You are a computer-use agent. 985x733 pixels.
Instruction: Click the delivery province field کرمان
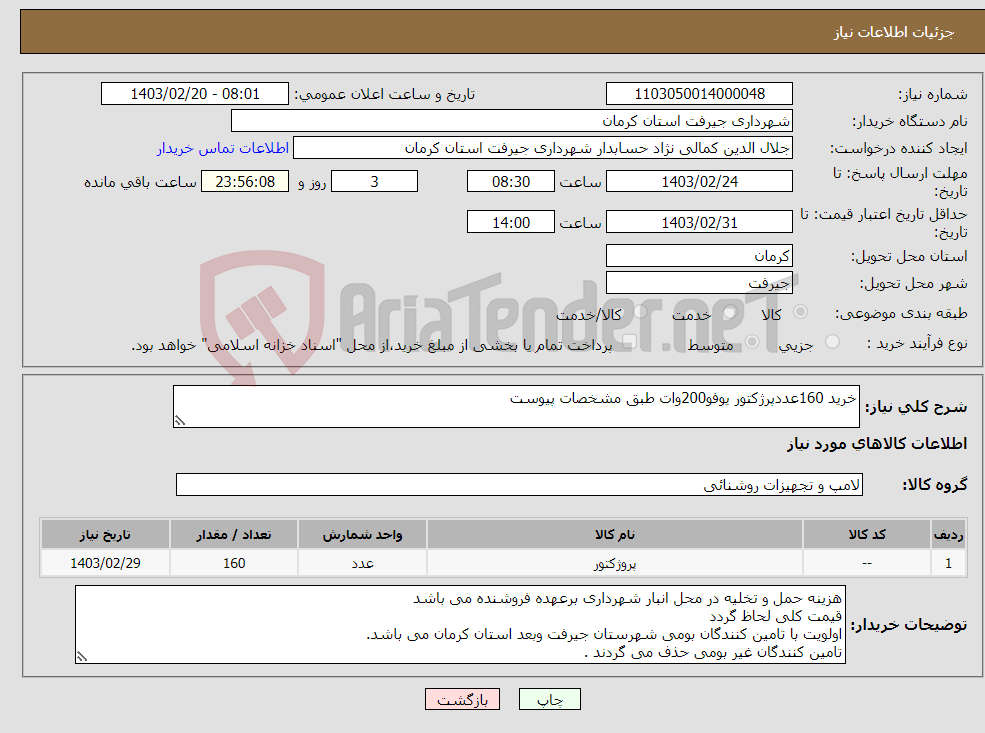click(x=699, y=256)
